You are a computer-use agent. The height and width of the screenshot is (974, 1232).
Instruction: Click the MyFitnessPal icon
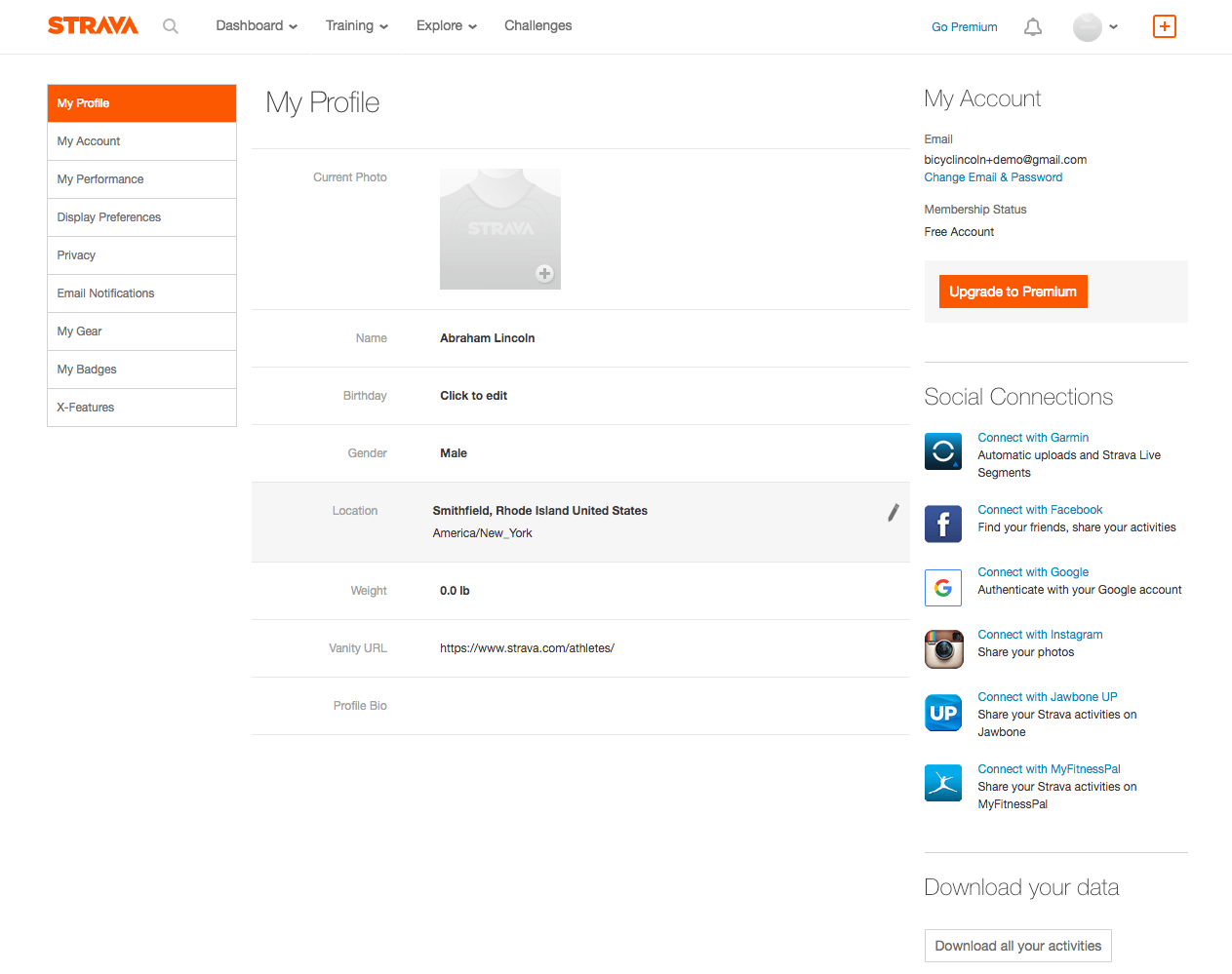click(942, 783)
